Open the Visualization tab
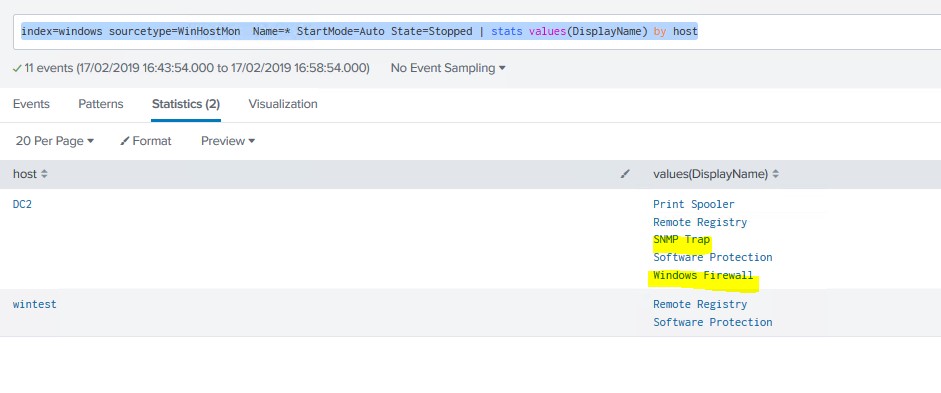Viewport: 941px width, 393px height. [283, 104]
